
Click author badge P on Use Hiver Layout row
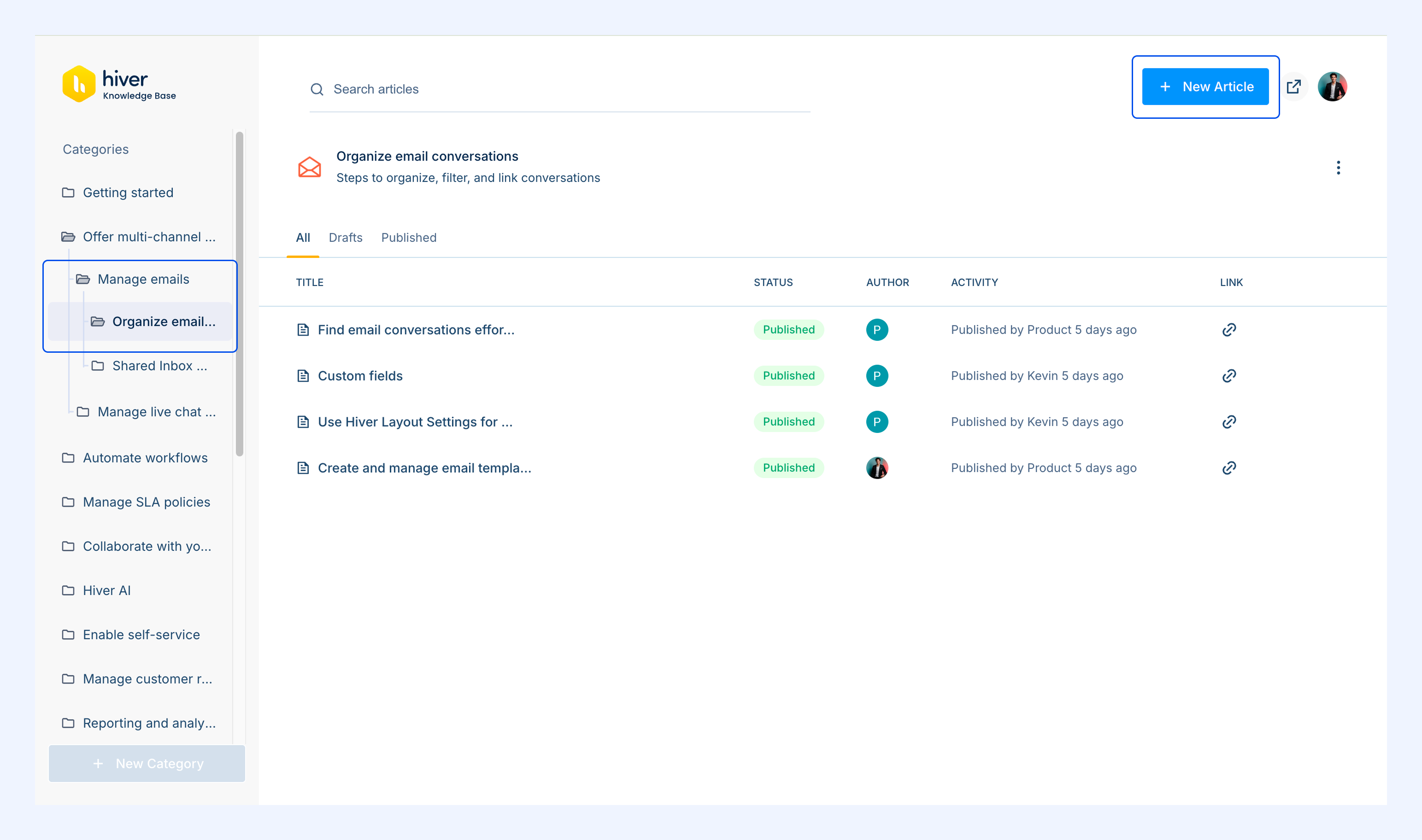point(876,422)
